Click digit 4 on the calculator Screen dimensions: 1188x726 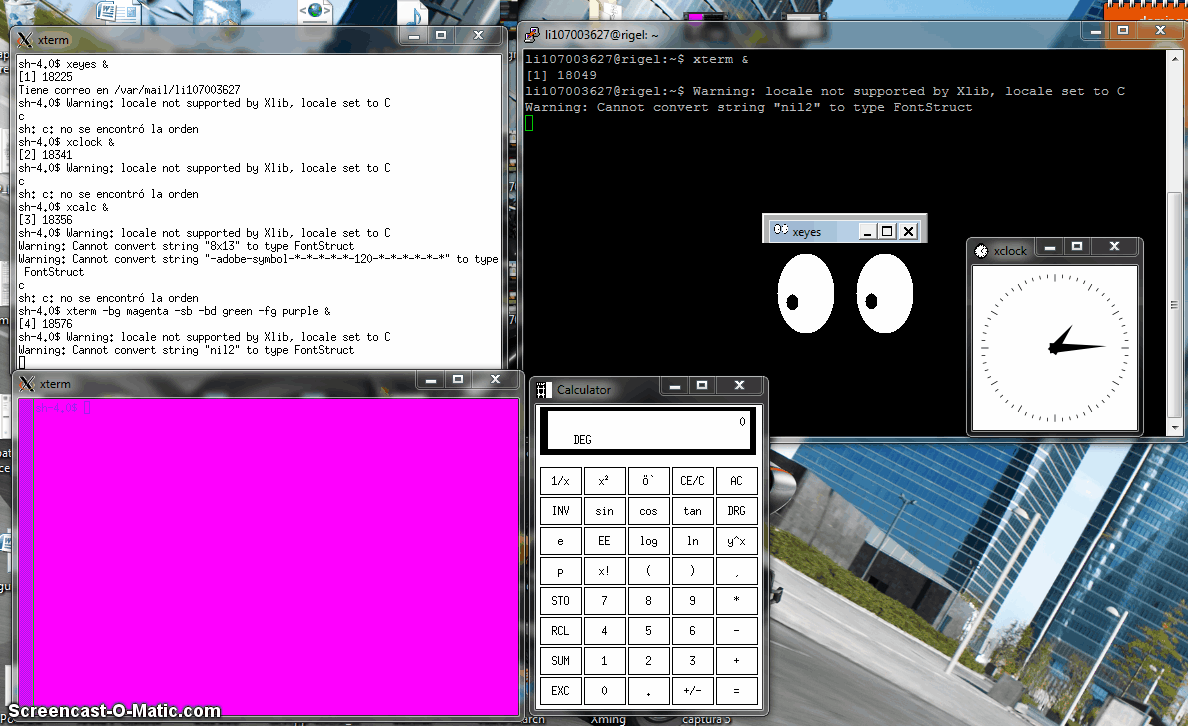[604, 631]
